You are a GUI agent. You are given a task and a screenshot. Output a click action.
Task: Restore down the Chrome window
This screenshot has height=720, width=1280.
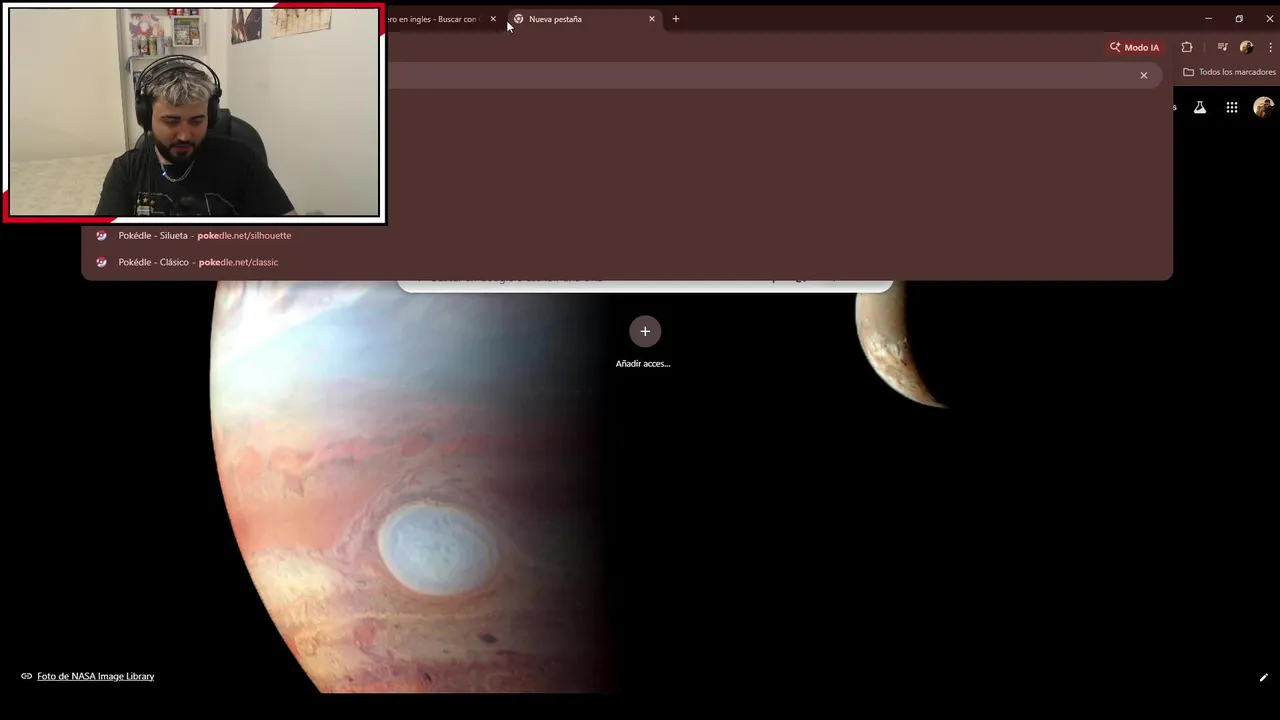coord(1239,19)
